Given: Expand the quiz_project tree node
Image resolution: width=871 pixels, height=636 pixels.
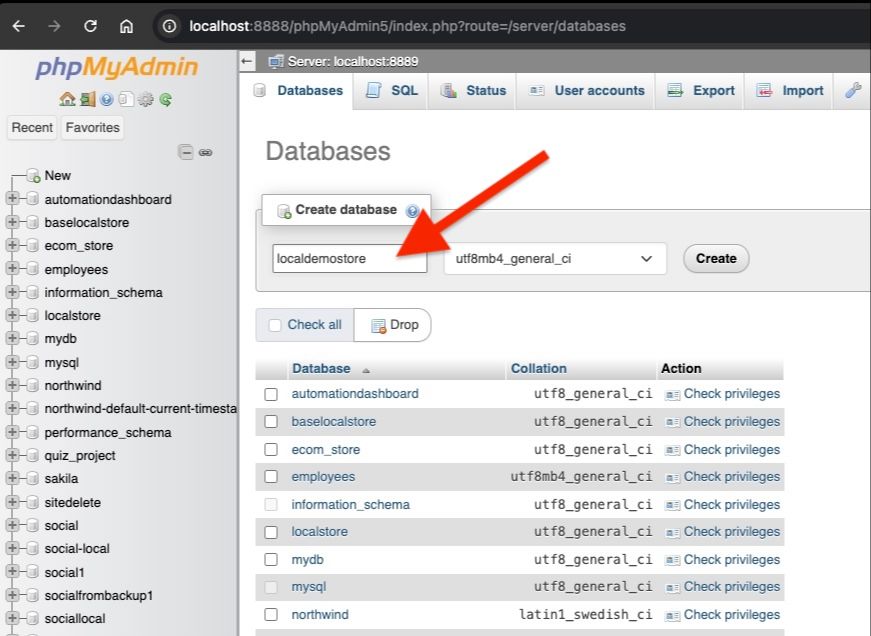Looking at the screenshot, I should [x=12, y=455].
